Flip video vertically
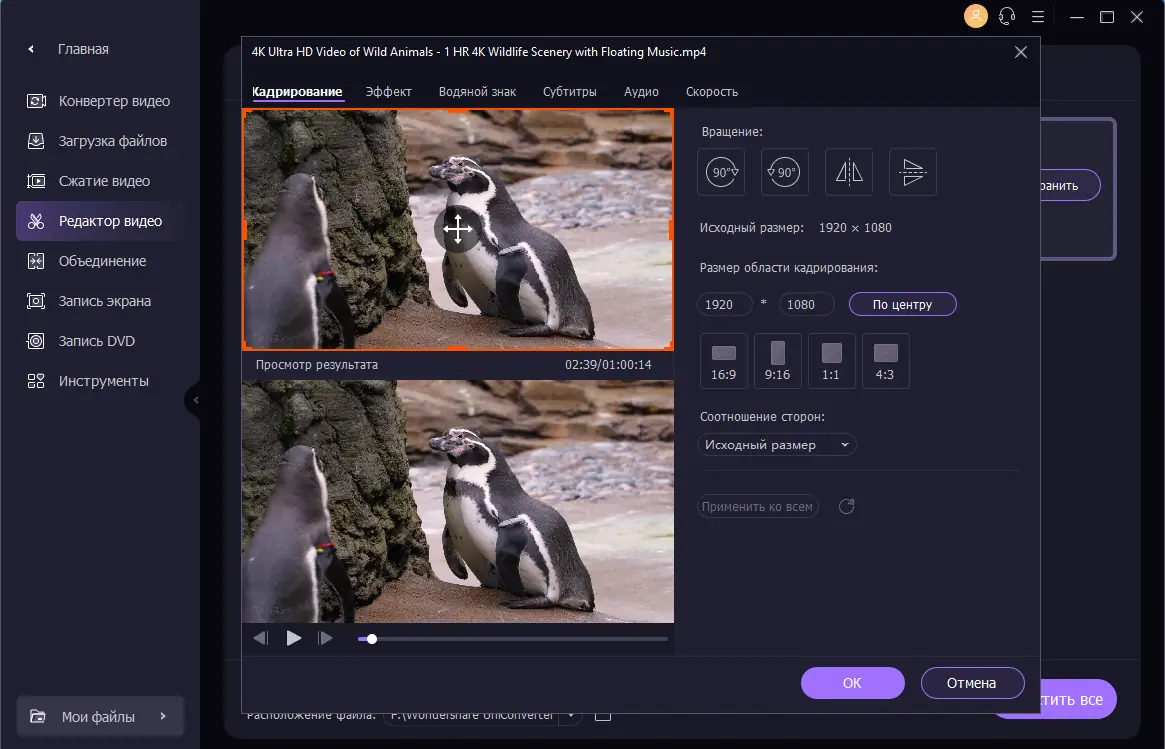The width and height of the screenshot is (1165, 749). (x=912, y=172)
